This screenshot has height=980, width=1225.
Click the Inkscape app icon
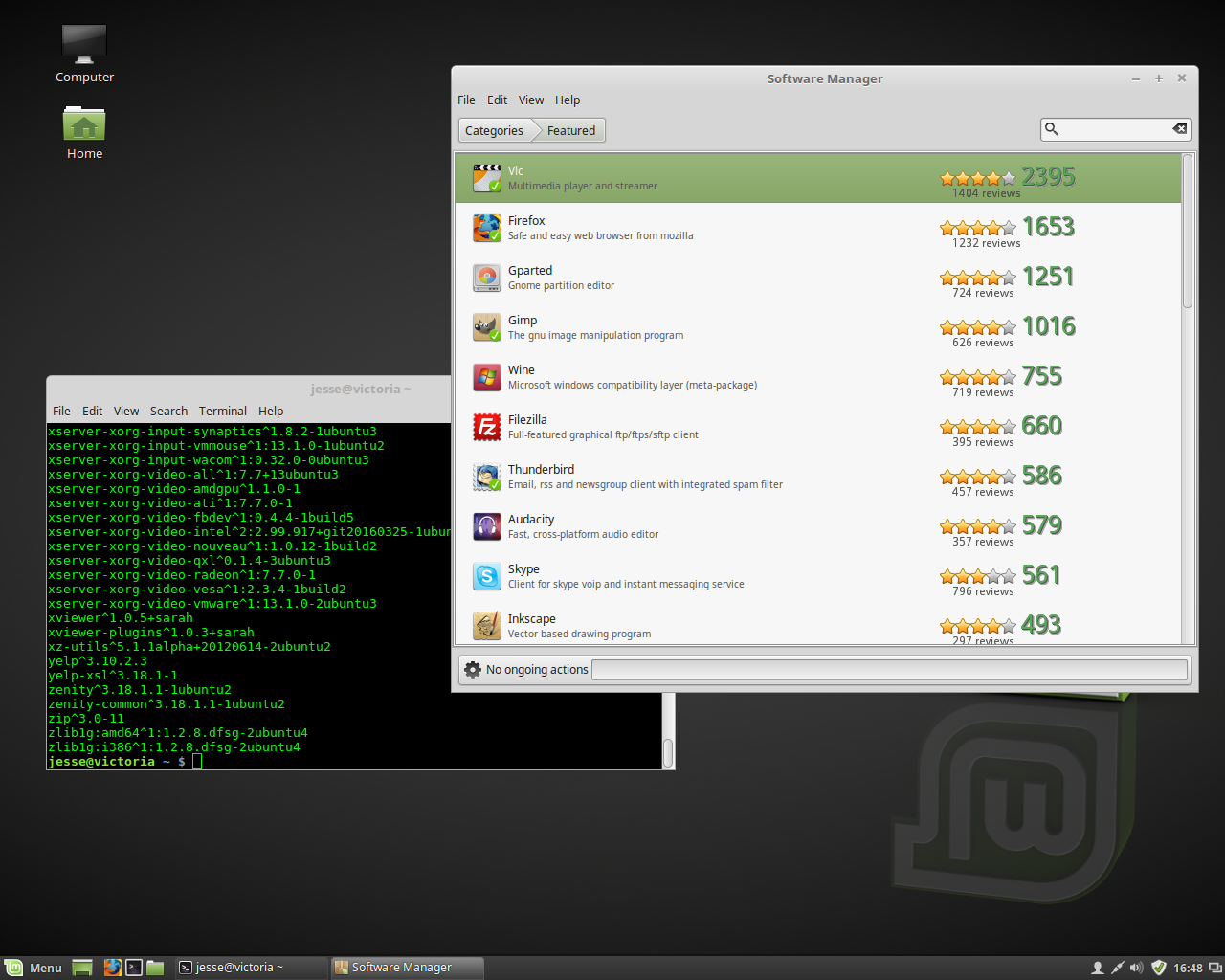[x=487, y=626]
